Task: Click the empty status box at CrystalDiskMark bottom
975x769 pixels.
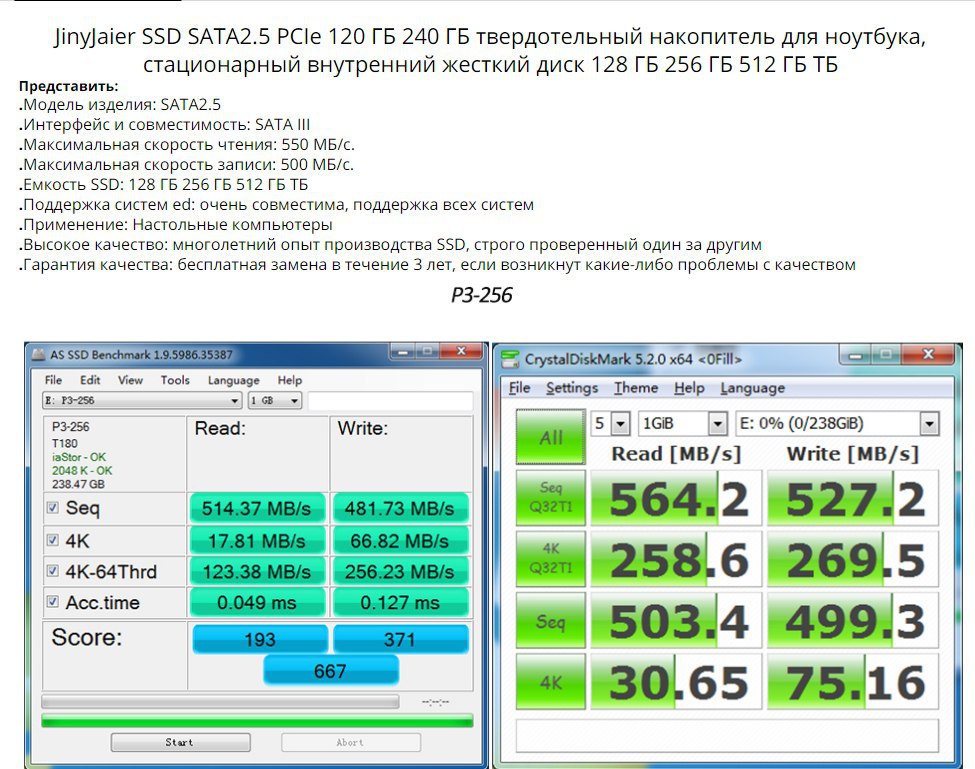Action: pyautogui.click(x=727, y=736)
